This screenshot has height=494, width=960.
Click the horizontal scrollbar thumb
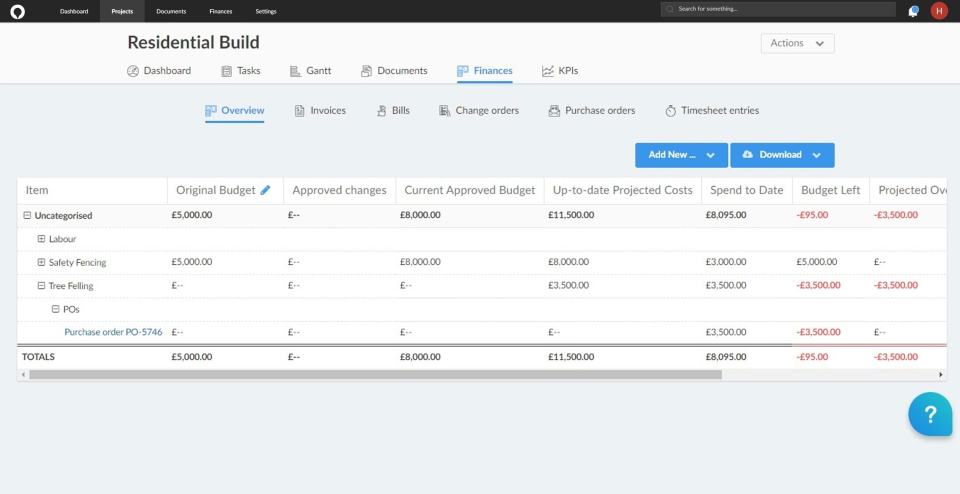point(375,375)
